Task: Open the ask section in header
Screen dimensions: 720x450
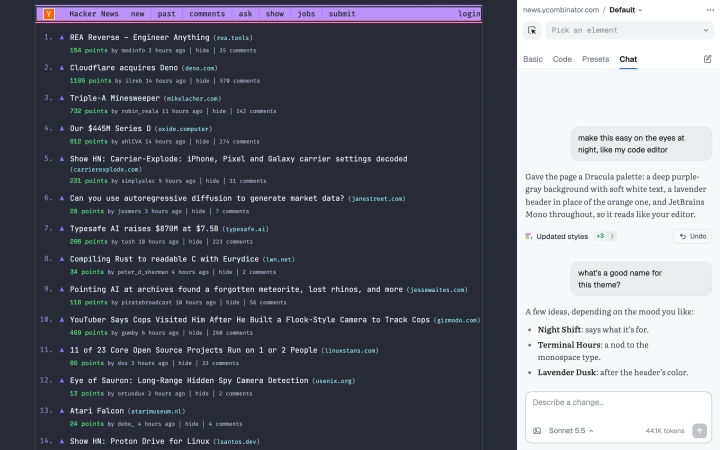Action: [x=245, y=14]
